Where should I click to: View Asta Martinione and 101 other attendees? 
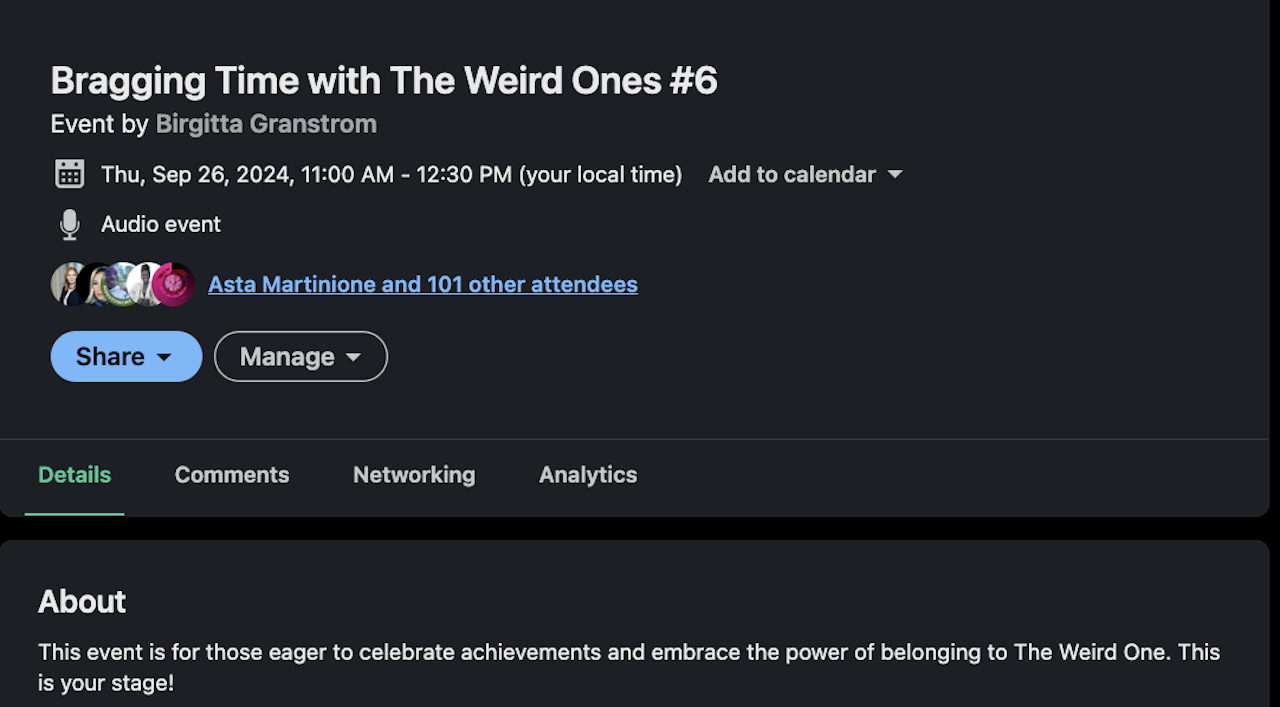[422, 284]
